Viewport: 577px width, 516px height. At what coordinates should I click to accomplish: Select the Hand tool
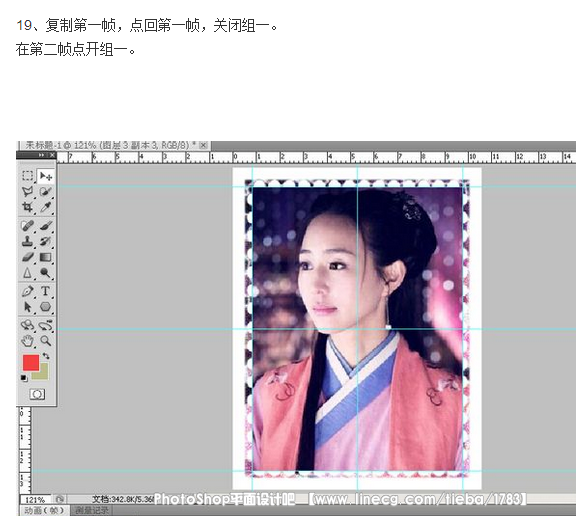click(x=28, y=341)
